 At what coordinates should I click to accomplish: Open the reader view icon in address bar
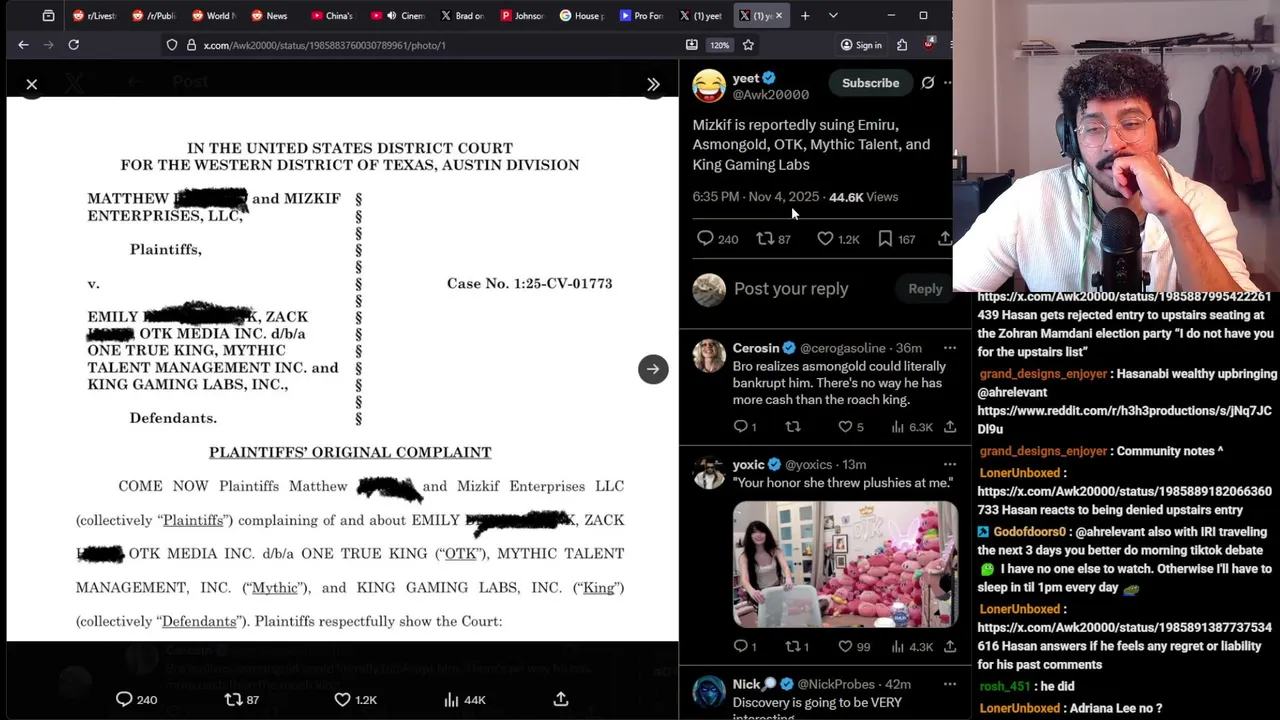point(691,45)
